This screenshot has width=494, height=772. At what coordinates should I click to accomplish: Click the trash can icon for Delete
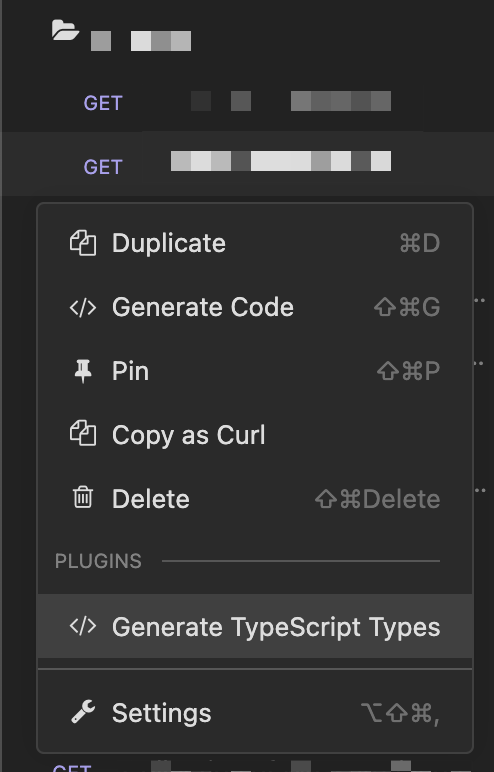[83, 497]
